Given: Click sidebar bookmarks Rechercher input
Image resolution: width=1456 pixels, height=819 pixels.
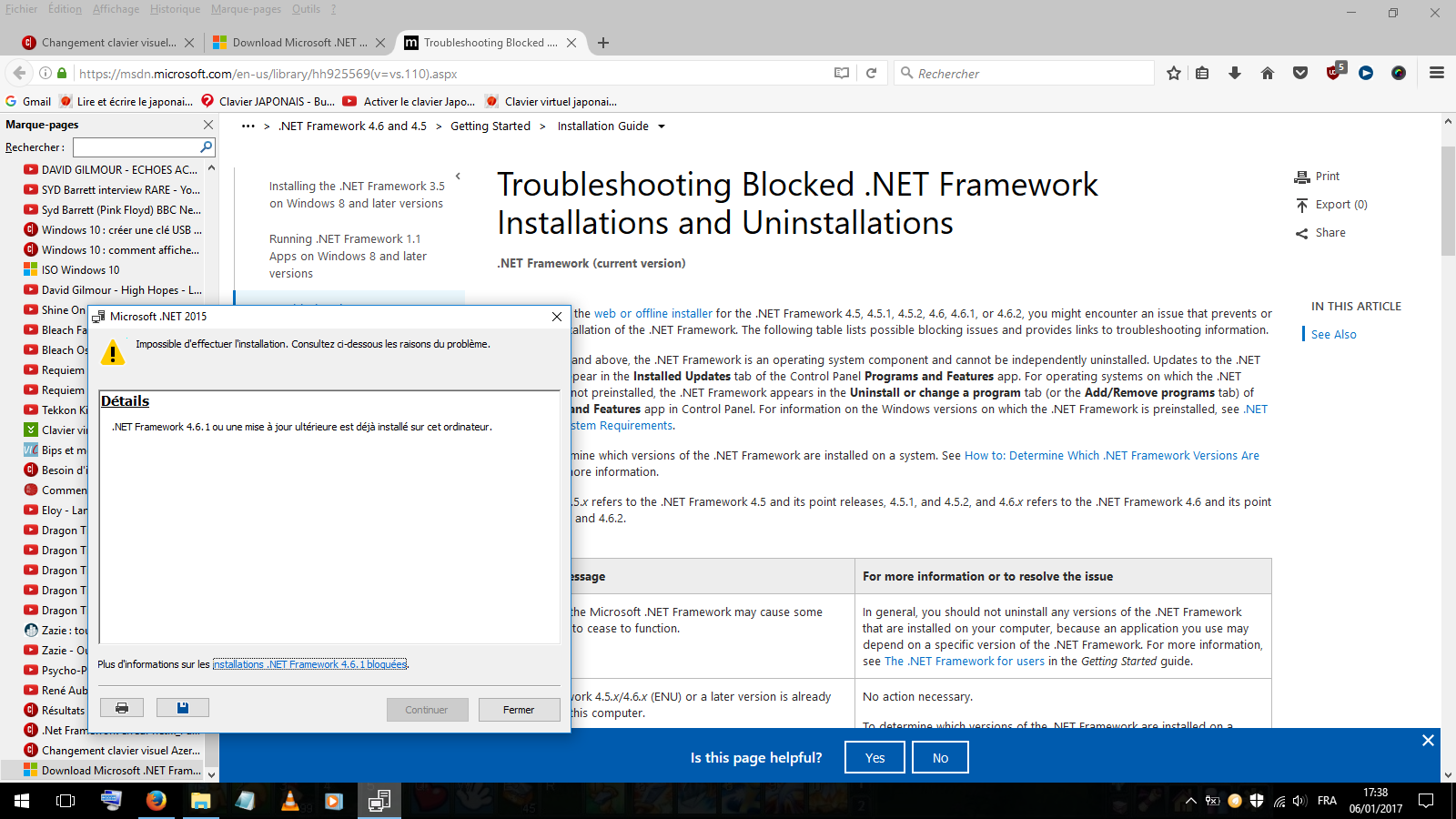Looking at the screenshot, I should pyautogui.click(x=136, y=147).
